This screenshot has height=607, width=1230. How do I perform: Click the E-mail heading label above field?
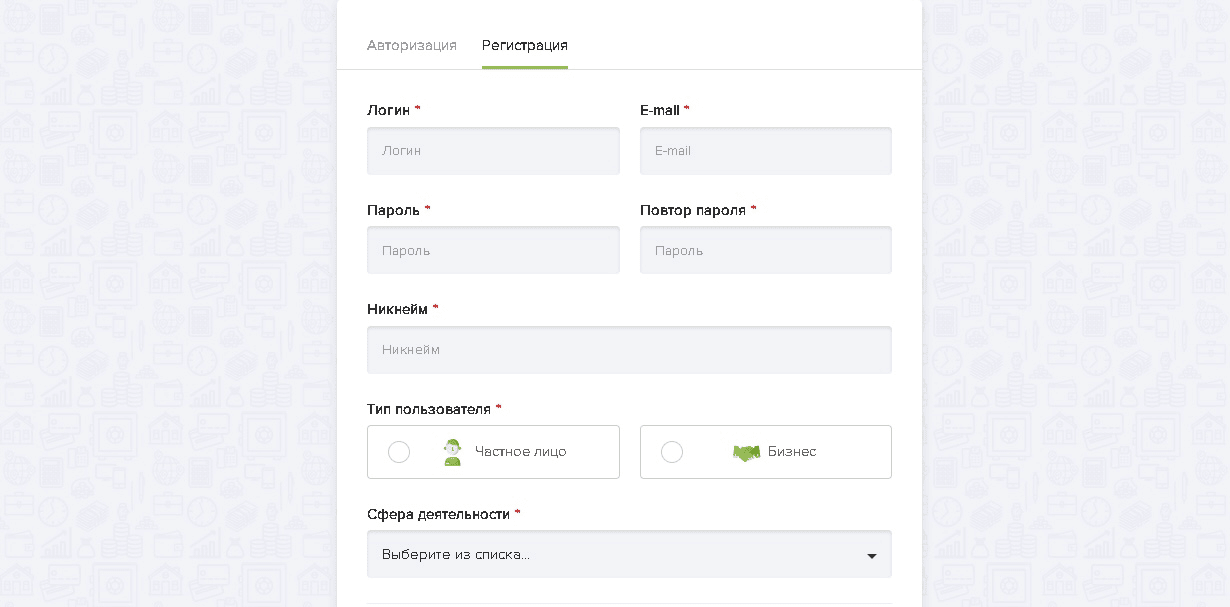tap(659, 110)
